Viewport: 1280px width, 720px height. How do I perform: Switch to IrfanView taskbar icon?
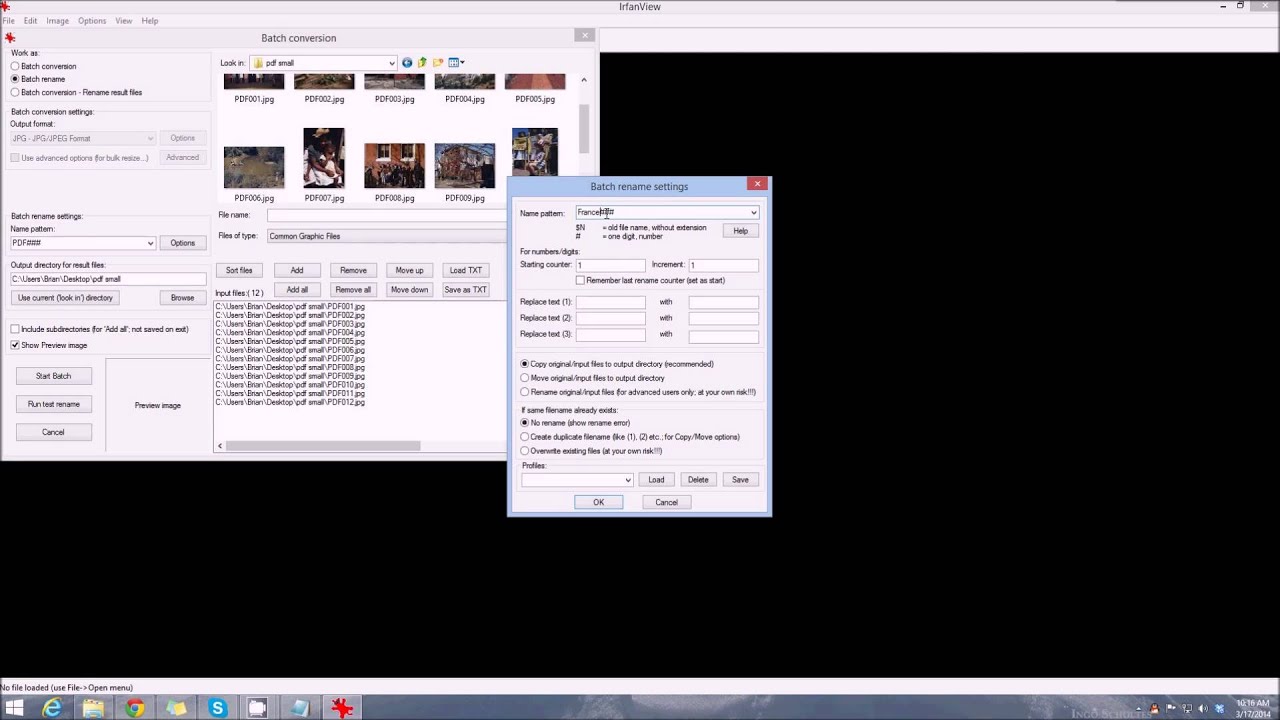pos(342,708)
